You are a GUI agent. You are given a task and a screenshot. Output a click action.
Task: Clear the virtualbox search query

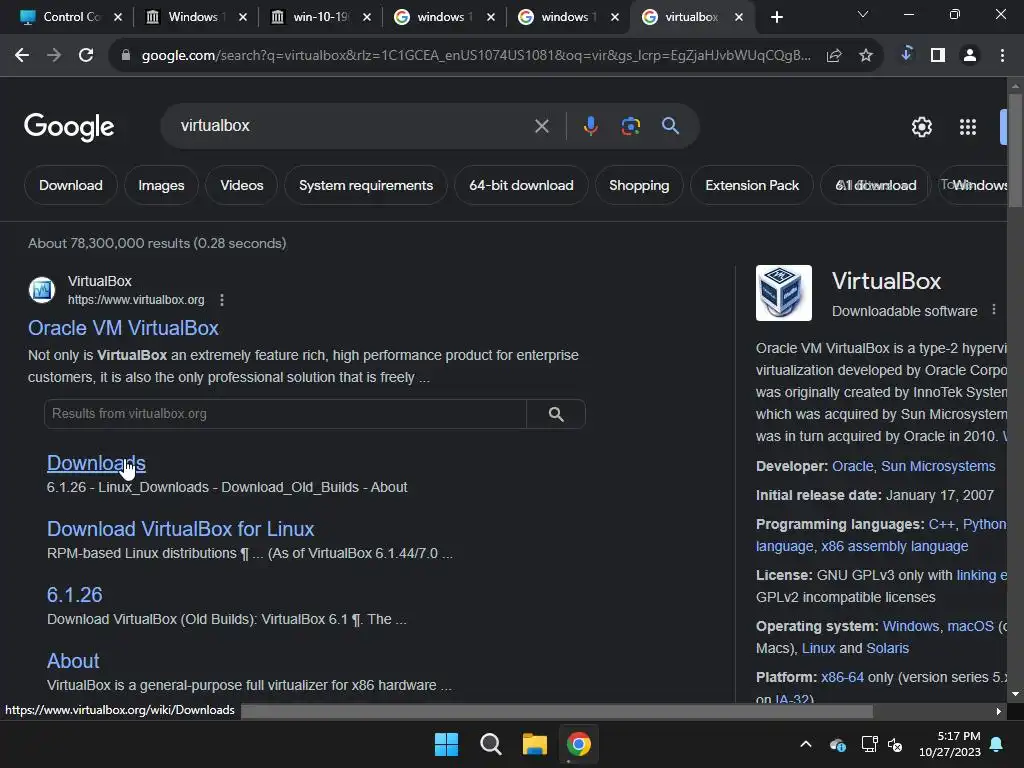pos(541,126)
